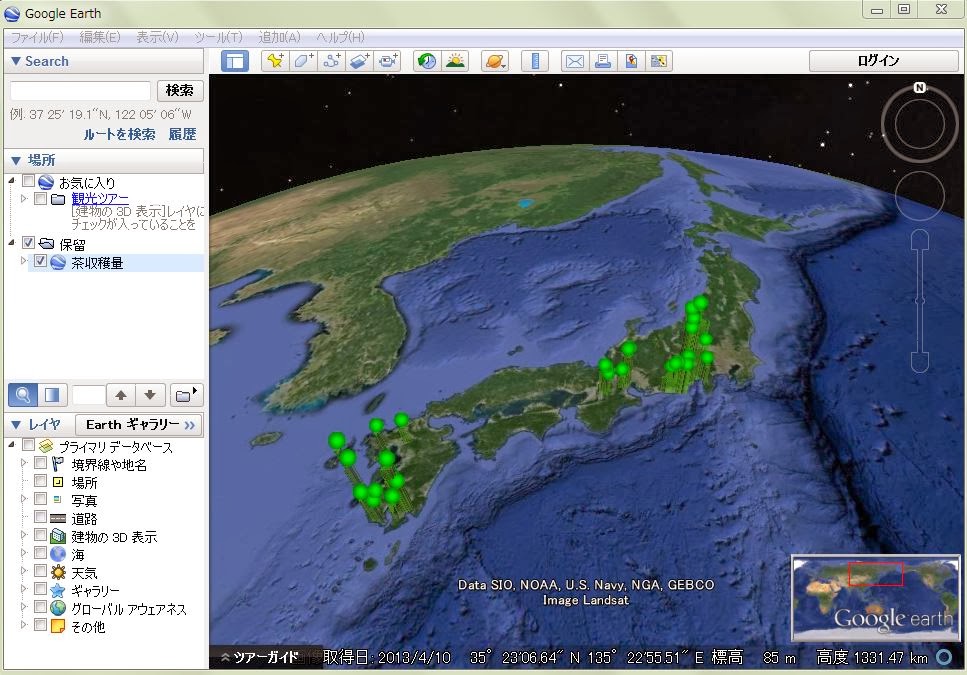Click the zoom slider track

920,300
